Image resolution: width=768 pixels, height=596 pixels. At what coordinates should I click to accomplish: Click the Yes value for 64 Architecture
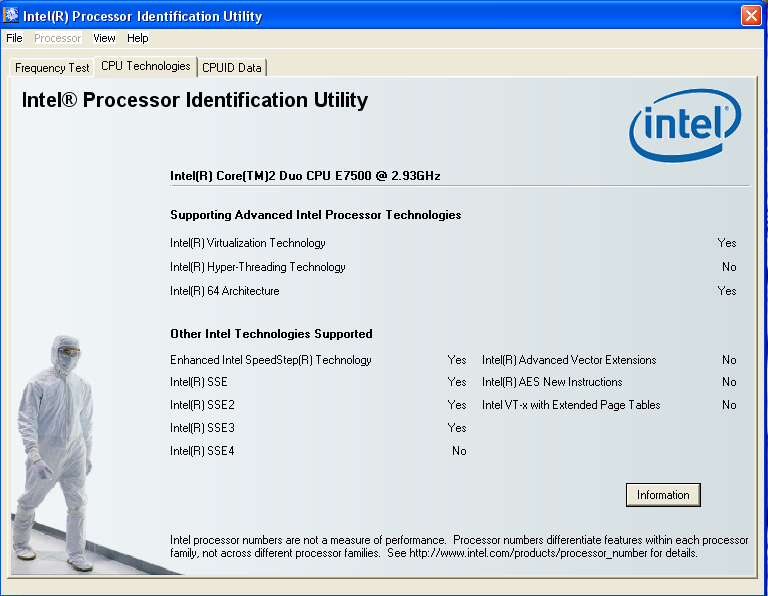[727, 291]
